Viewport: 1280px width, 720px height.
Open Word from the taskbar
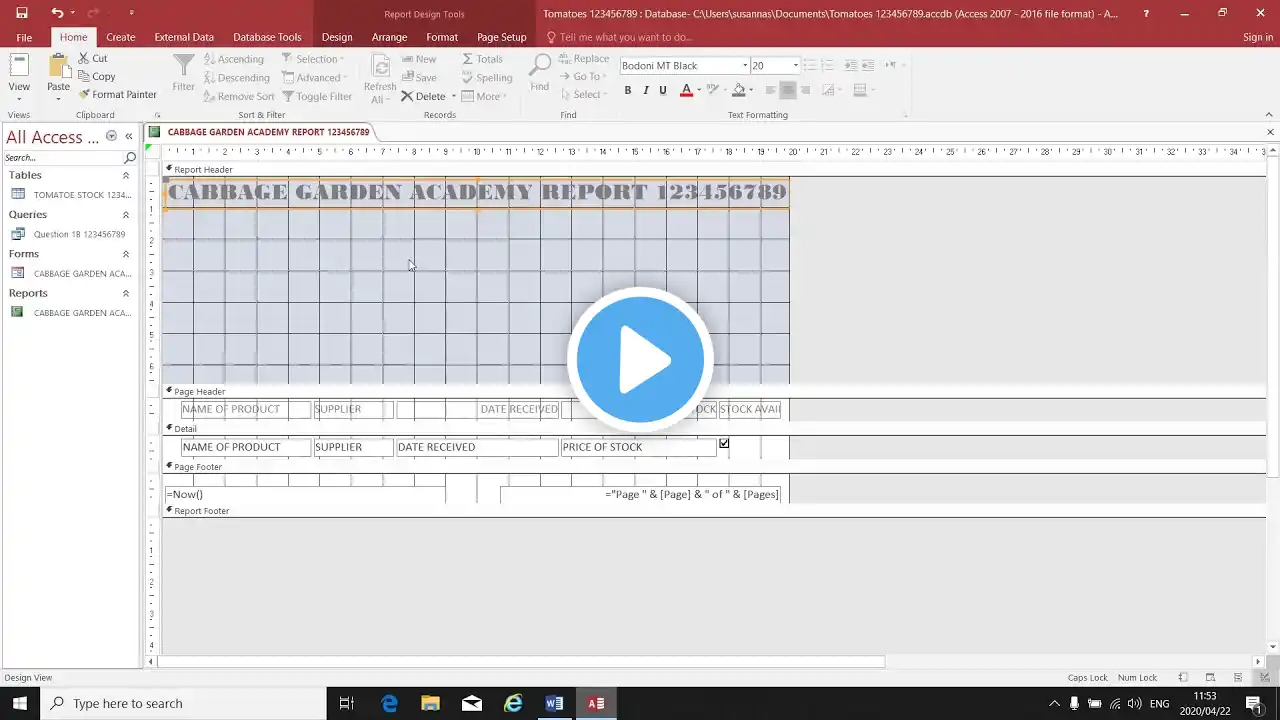[554, 703]
